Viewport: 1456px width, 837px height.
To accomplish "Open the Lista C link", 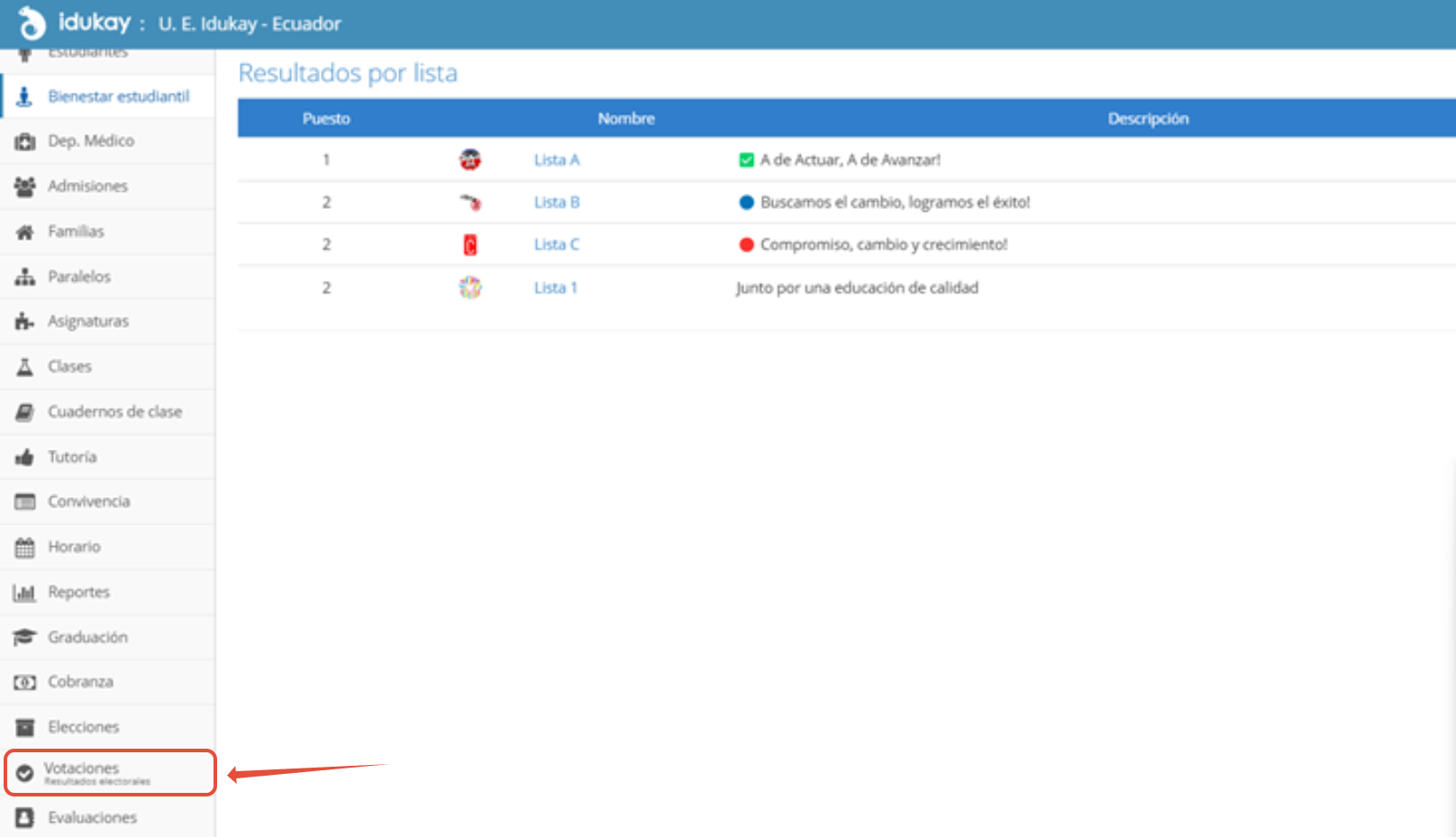I will (556, 244).
